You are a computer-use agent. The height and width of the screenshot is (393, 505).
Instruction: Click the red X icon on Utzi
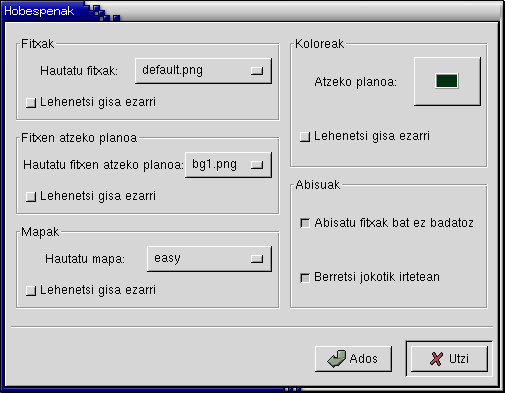tap(436, 359)
